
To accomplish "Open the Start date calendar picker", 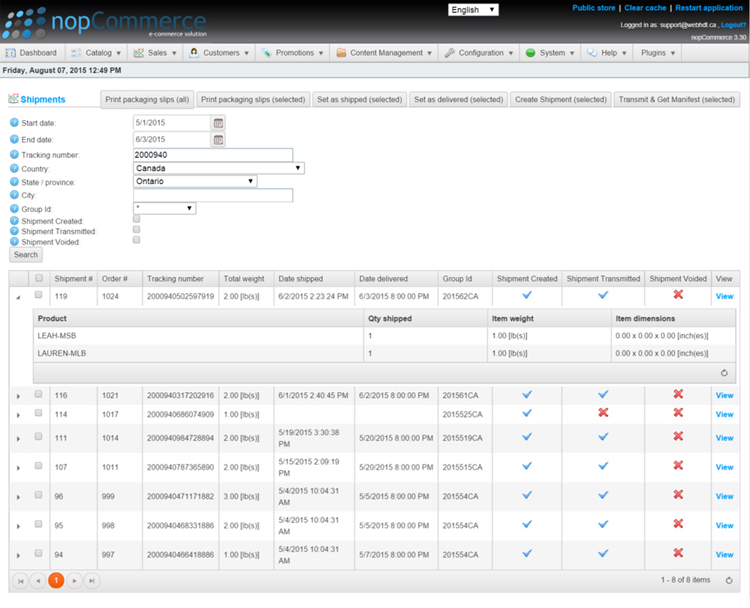I will (x=218, y=123).
